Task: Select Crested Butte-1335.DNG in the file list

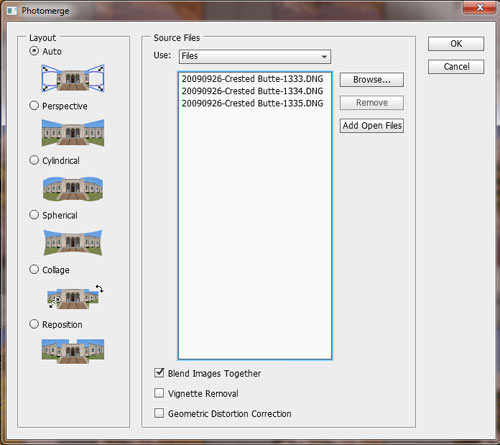Action: [252, 103]
